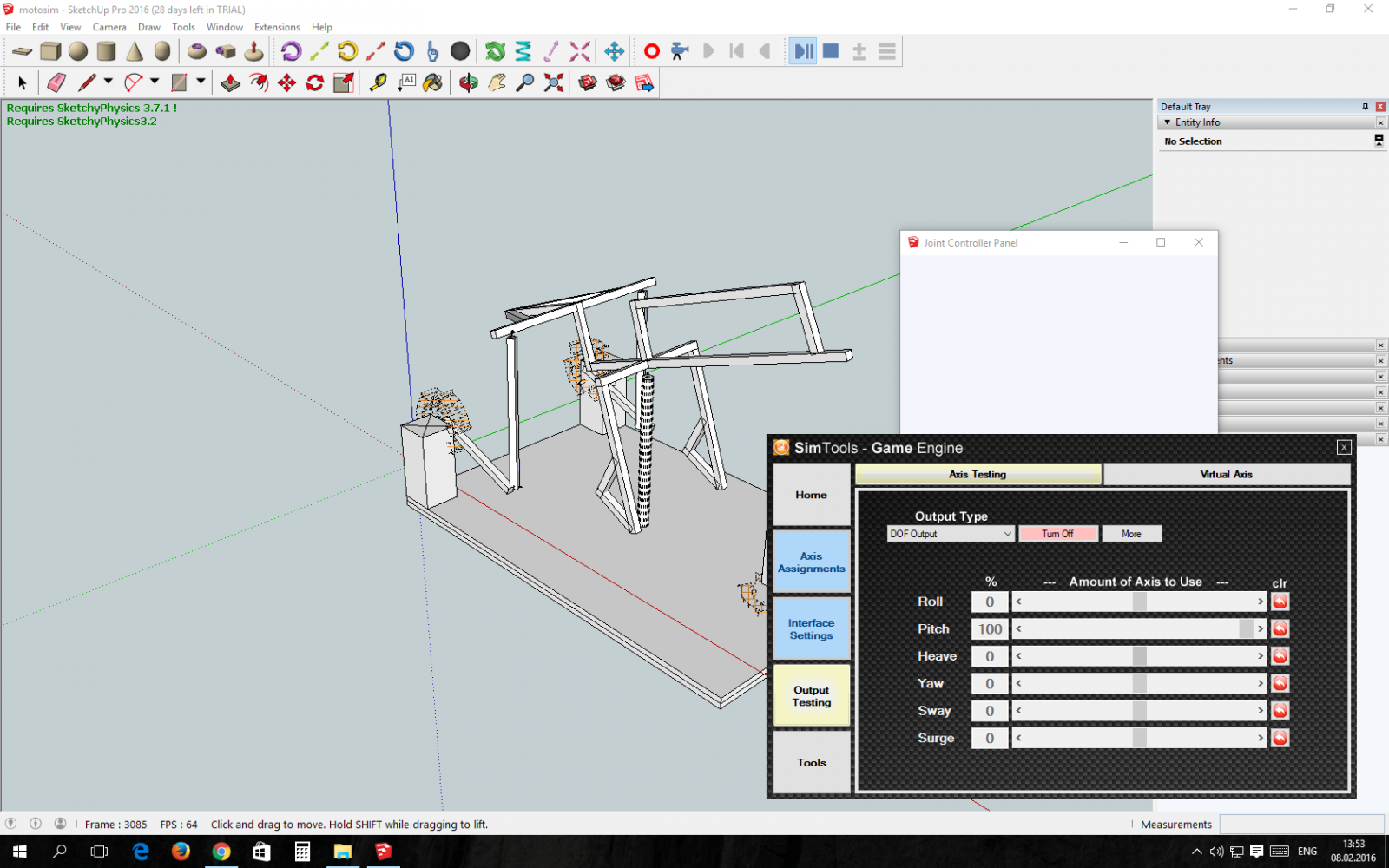Choose the torus shape tool
Screen dimensions: 1389x868
(x=197, y=51)
